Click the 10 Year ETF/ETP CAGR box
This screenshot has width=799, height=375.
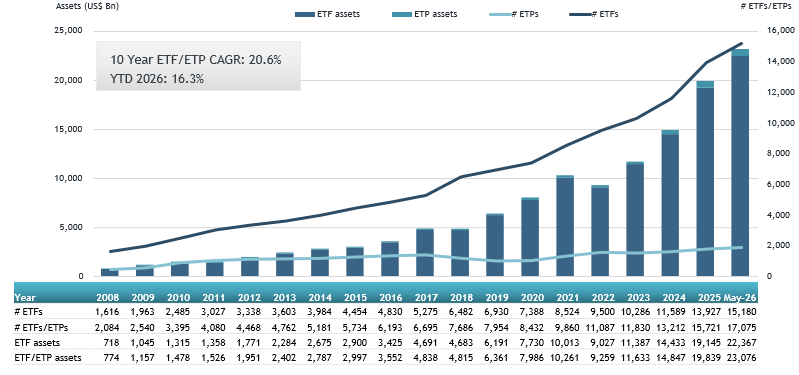(198, 66)
